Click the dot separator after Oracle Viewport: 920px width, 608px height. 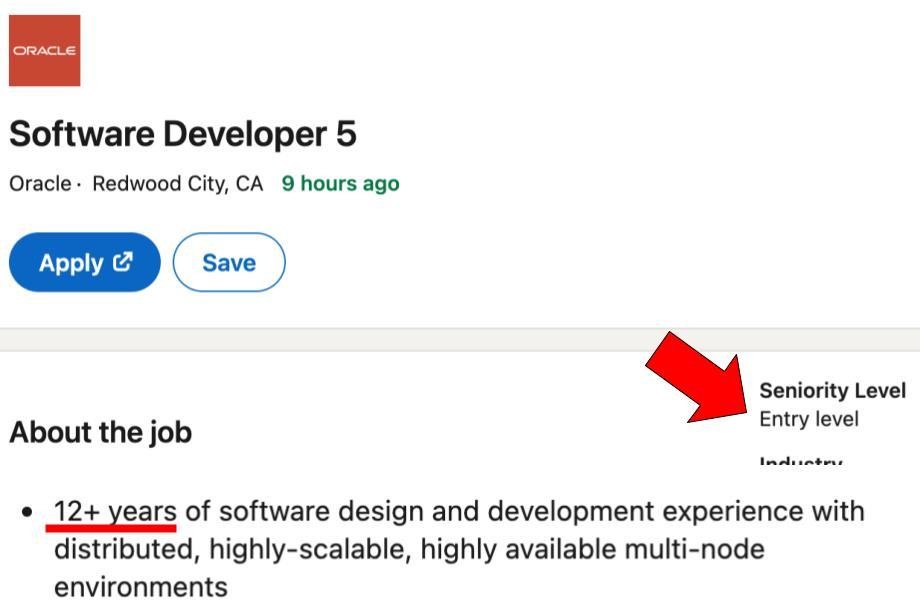[79, 183]
